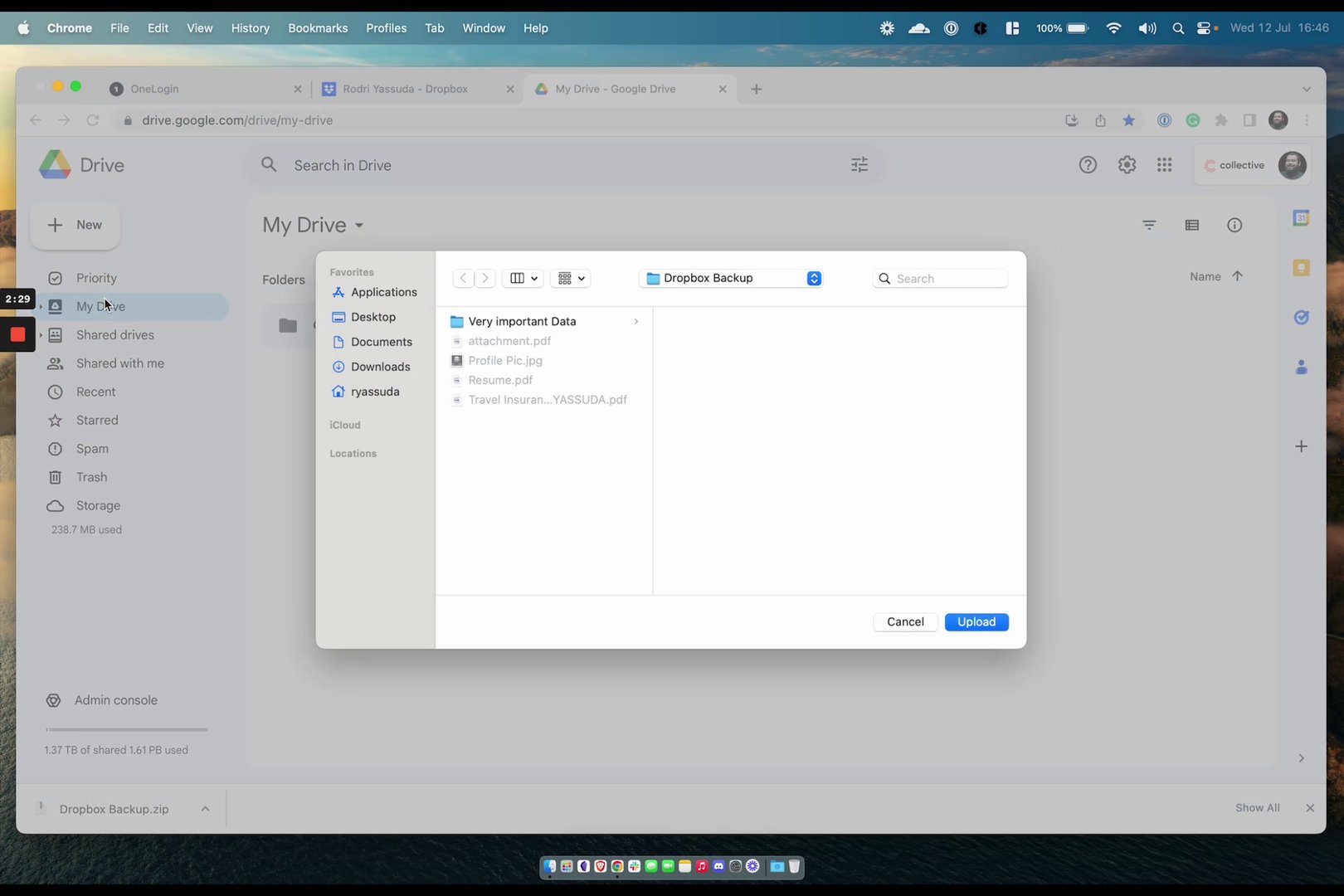Switch to list layout view icon
The height and width of the screenshot is (896, 1344).
pos(1192,225)
